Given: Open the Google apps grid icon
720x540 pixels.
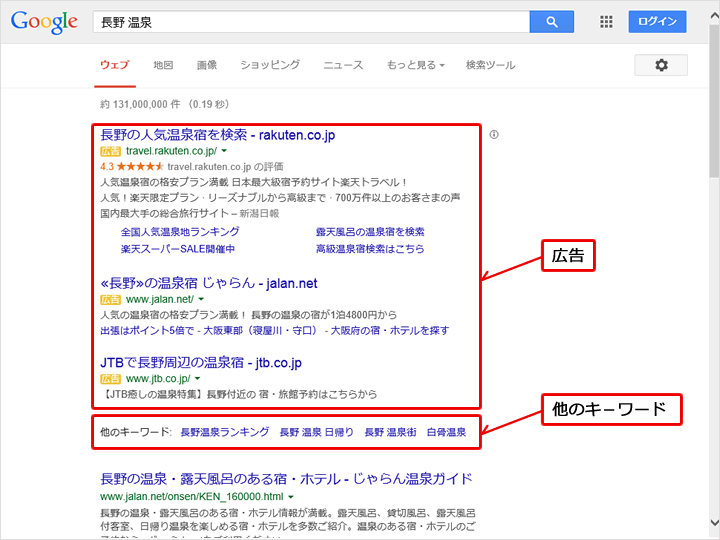Looking at the screenshot, I should [x=606, y=22].
